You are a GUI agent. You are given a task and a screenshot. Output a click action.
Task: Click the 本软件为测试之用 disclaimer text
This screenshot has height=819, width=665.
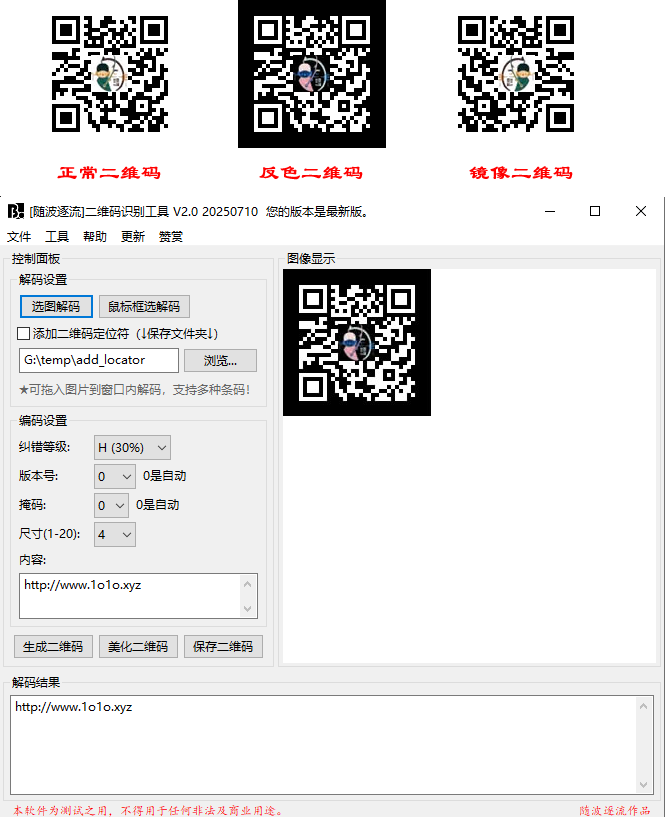(x=147, y=810)
